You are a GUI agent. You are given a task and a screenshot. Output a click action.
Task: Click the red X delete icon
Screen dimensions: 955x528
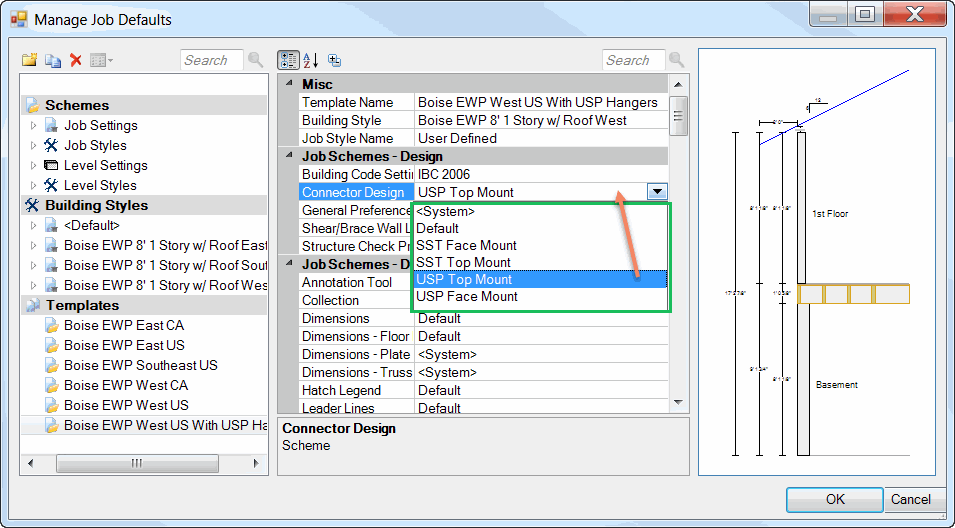(76, 60)
